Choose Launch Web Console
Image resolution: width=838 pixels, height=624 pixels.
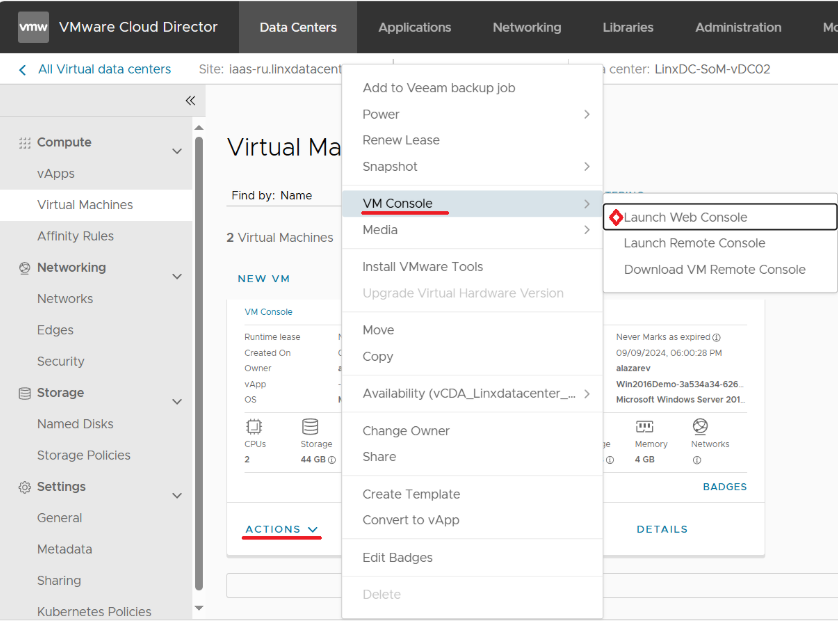[x=720, y=217]
